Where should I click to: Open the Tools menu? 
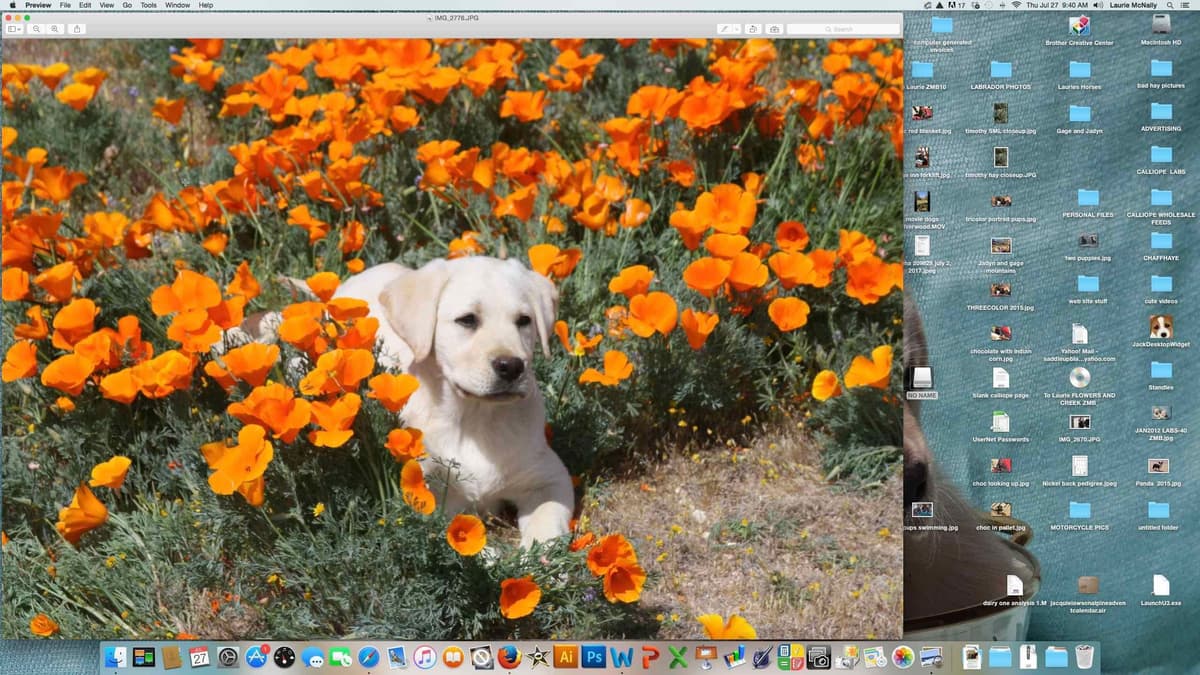pyautogui.click(x=148, y=5)
